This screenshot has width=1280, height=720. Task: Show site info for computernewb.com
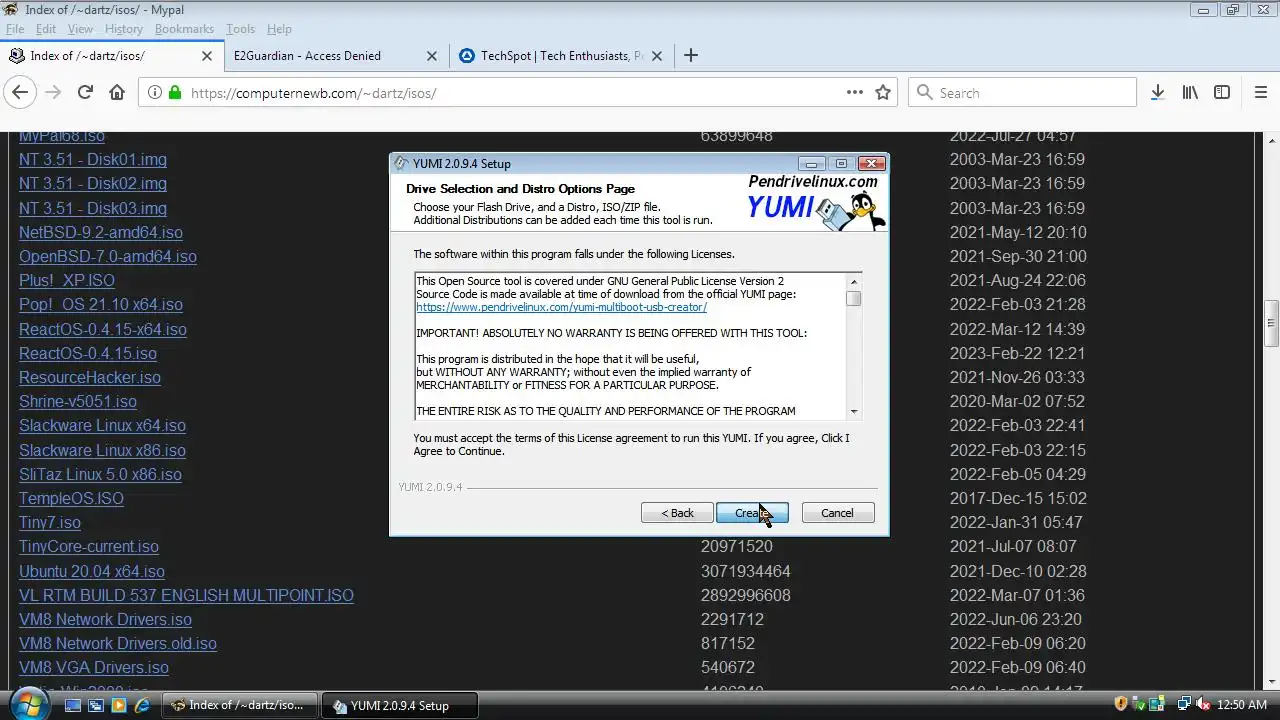pos(155,92)
